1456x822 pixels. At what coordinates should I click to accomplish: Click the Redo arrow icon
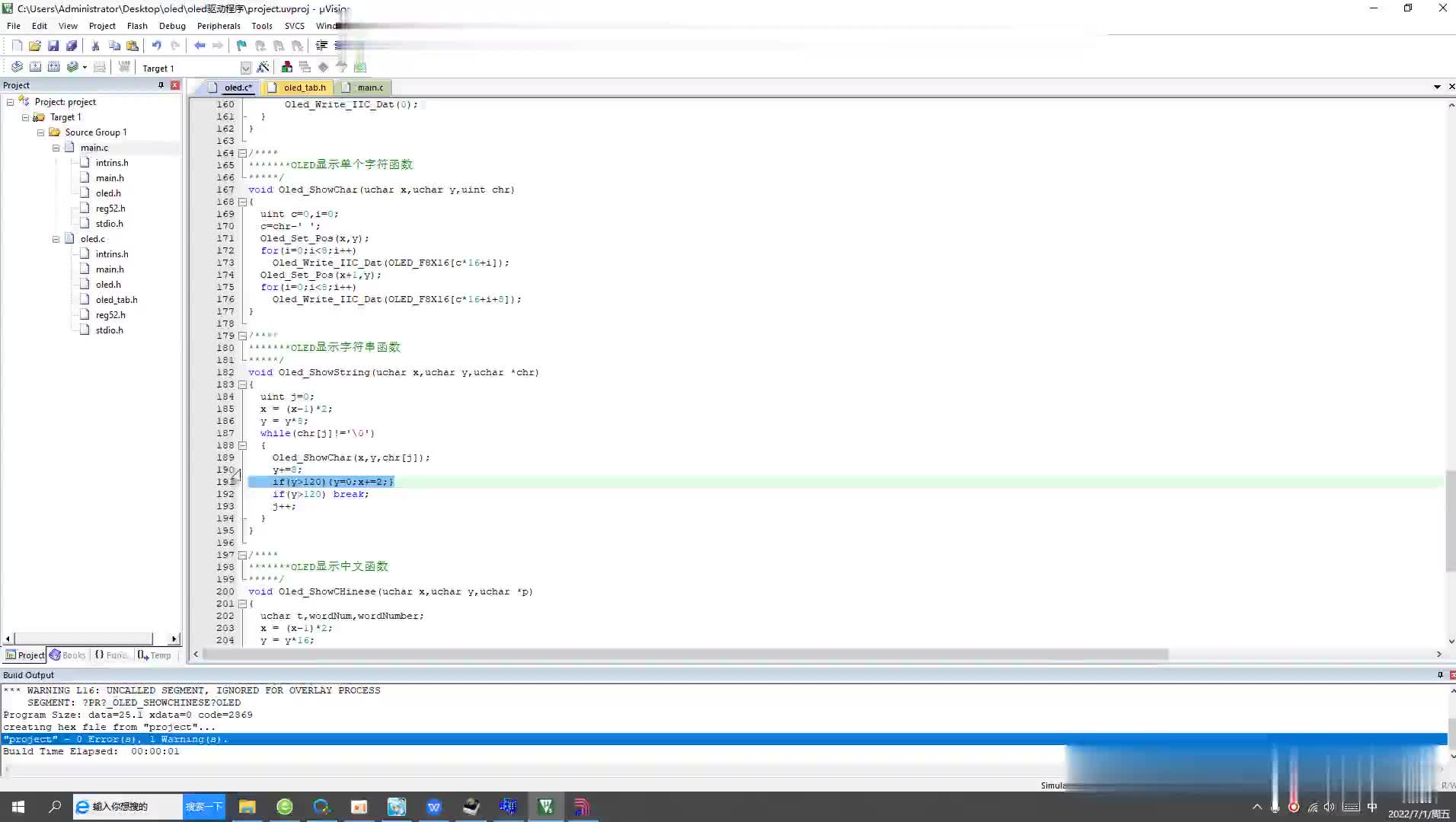point(175,46)
